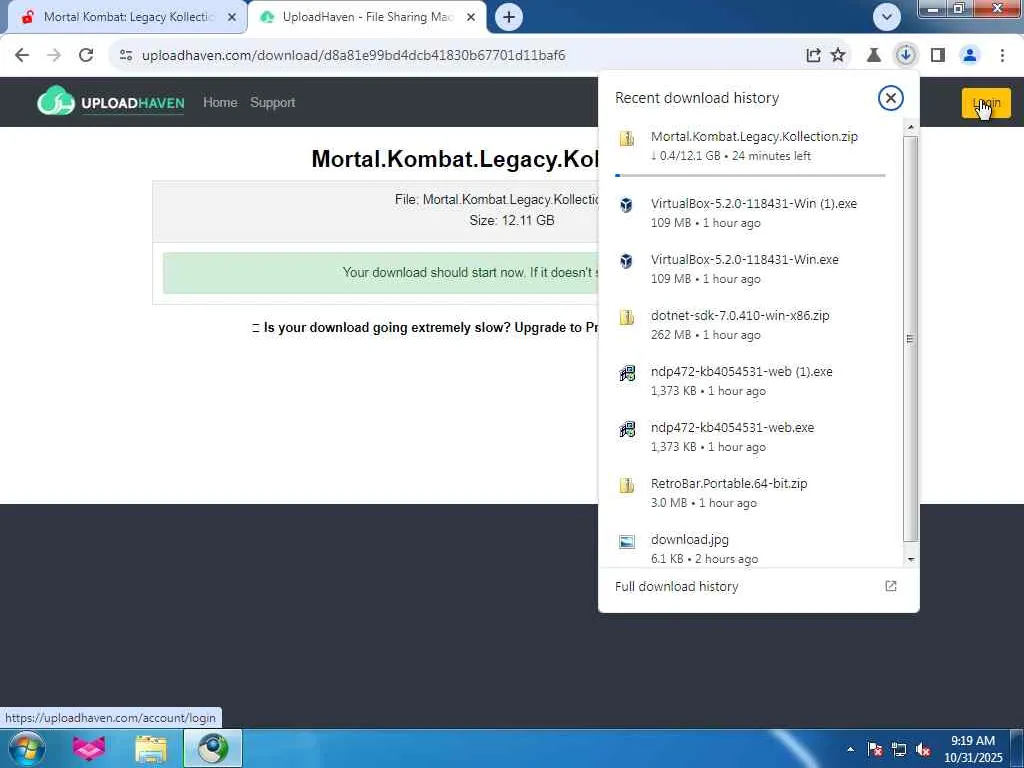The image size is (1024, 768).
Task: Click the browser taskbar button
Action: pos(213,749)
